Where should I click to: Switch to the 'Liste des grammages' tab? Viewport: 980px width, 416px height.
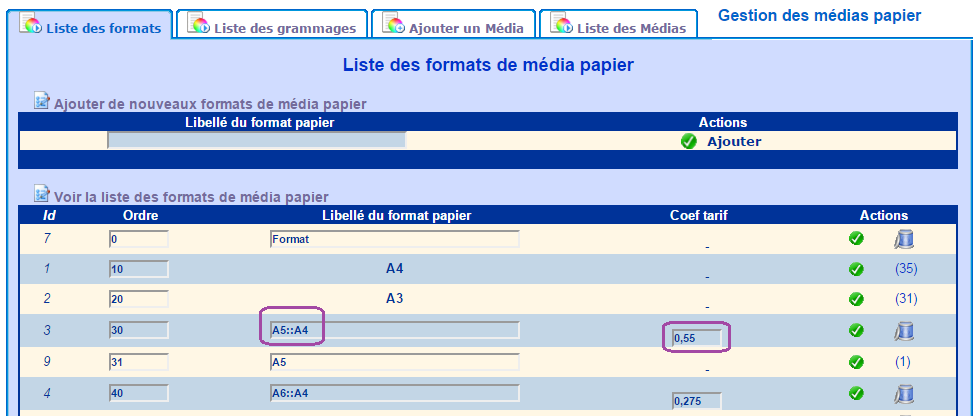[270, 27]
